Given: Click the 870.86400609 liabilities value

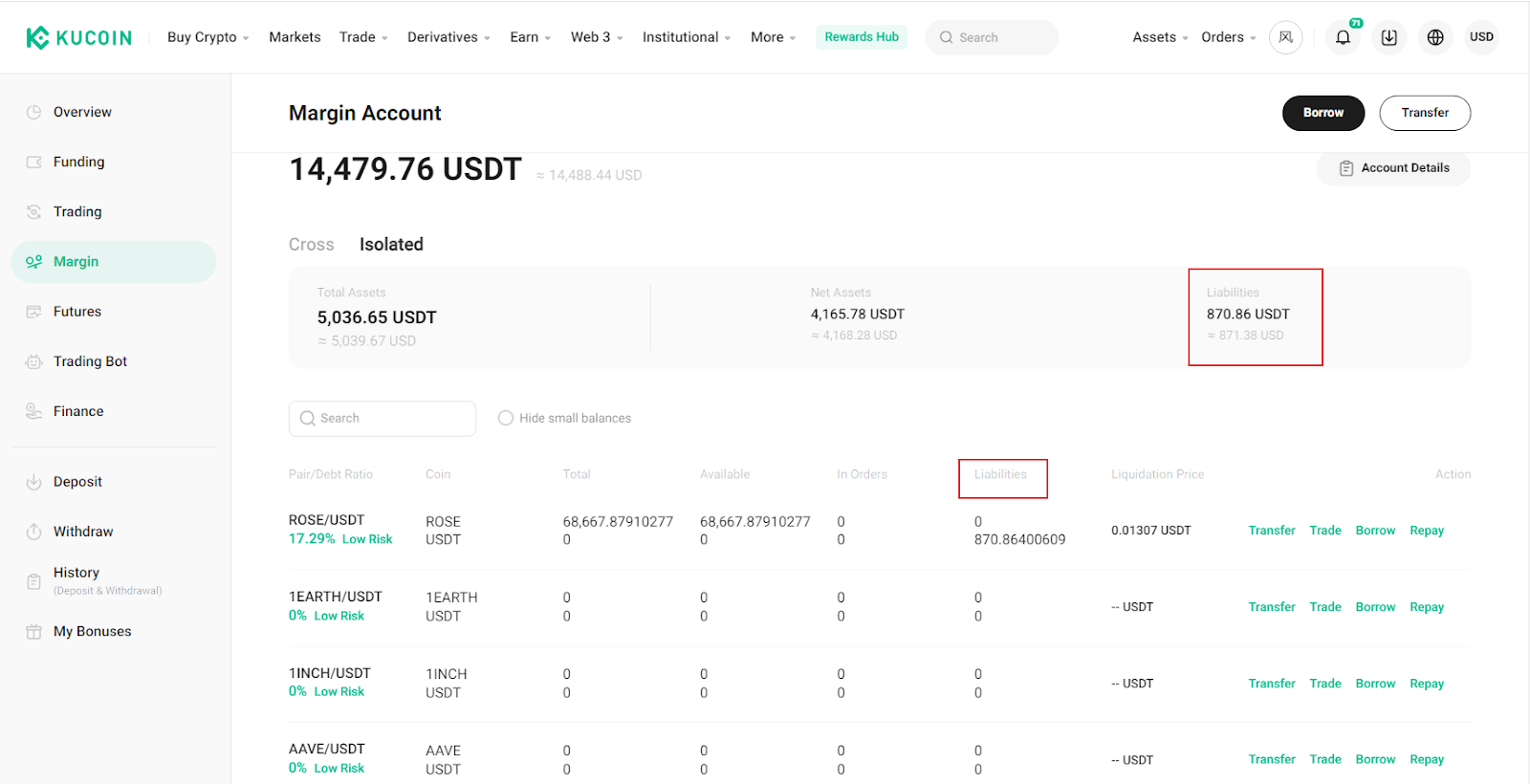Looking at the screenshot, I should pos(1019,540).
